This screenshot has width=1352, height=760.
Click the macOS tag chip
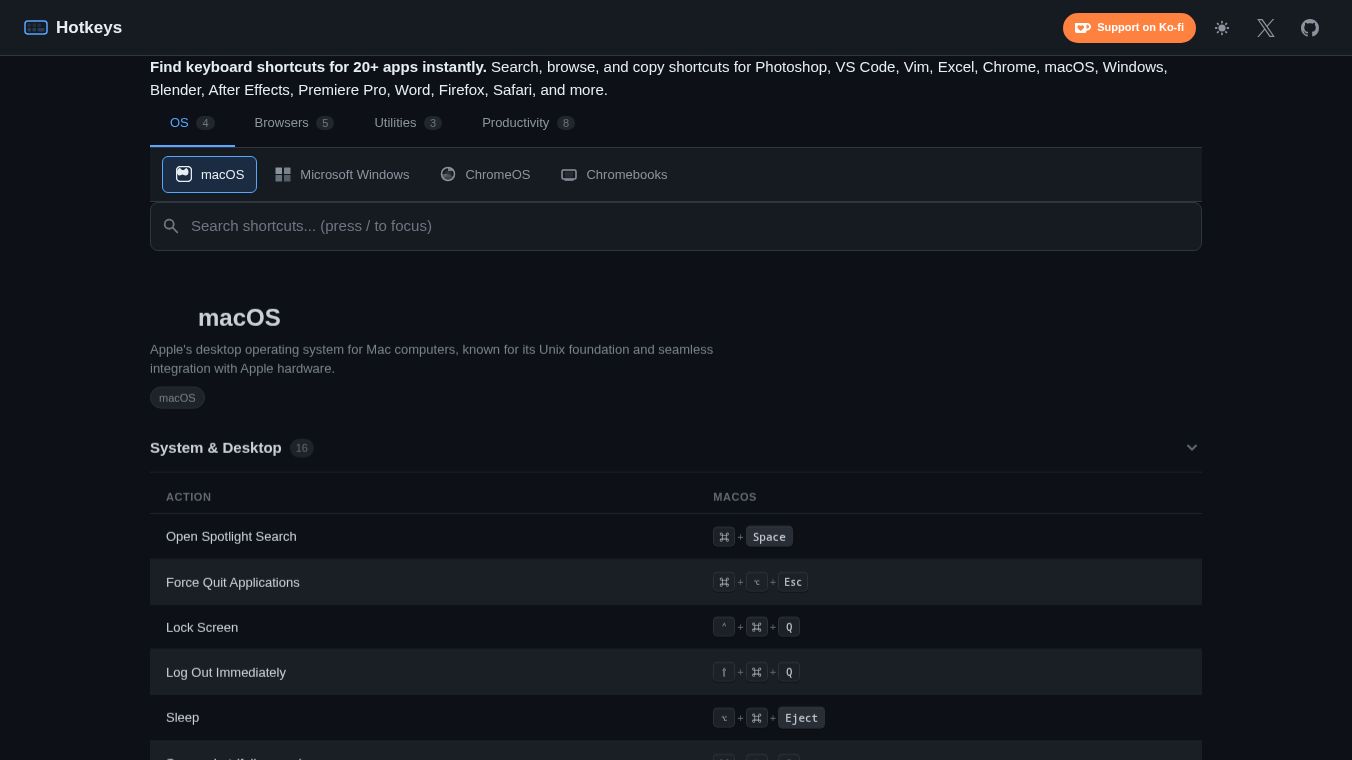[x=177, y=398]
